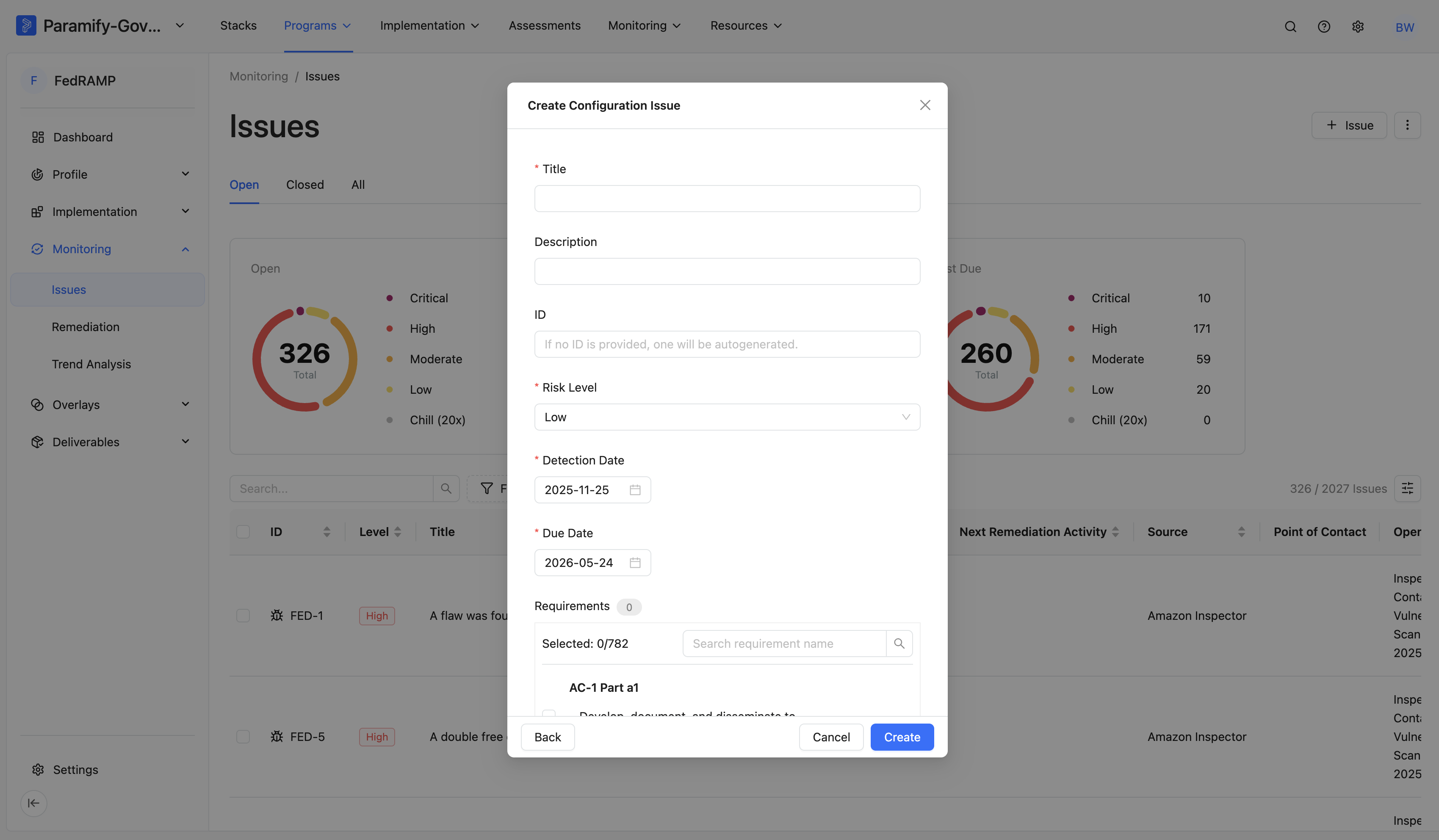Click the Create button
This screenshot has width=1439, height=840.
point(902,737)
